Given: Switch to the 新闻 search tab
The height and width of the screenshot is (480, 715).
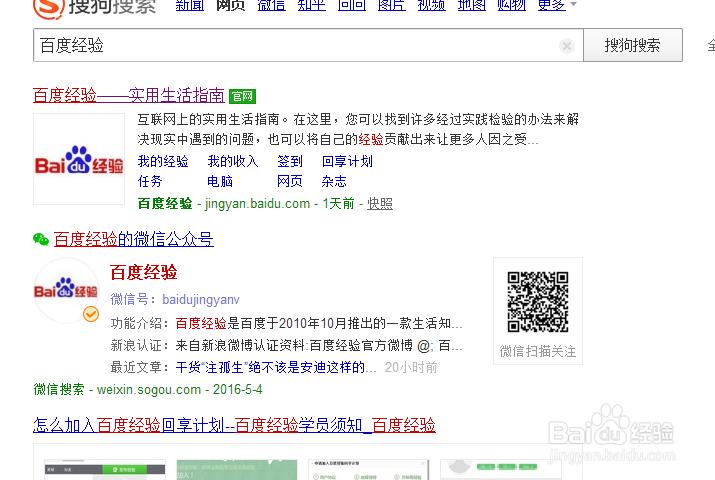Looking at the screenshot, I should [190, 5].
